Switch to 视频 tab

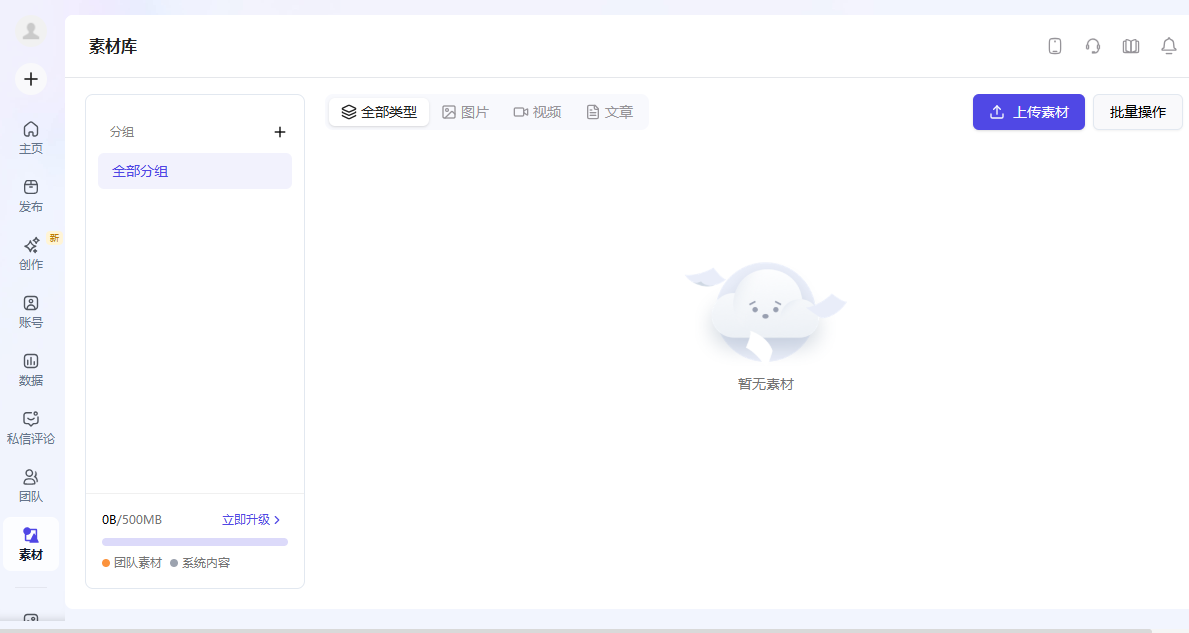(x=538, y=112)
